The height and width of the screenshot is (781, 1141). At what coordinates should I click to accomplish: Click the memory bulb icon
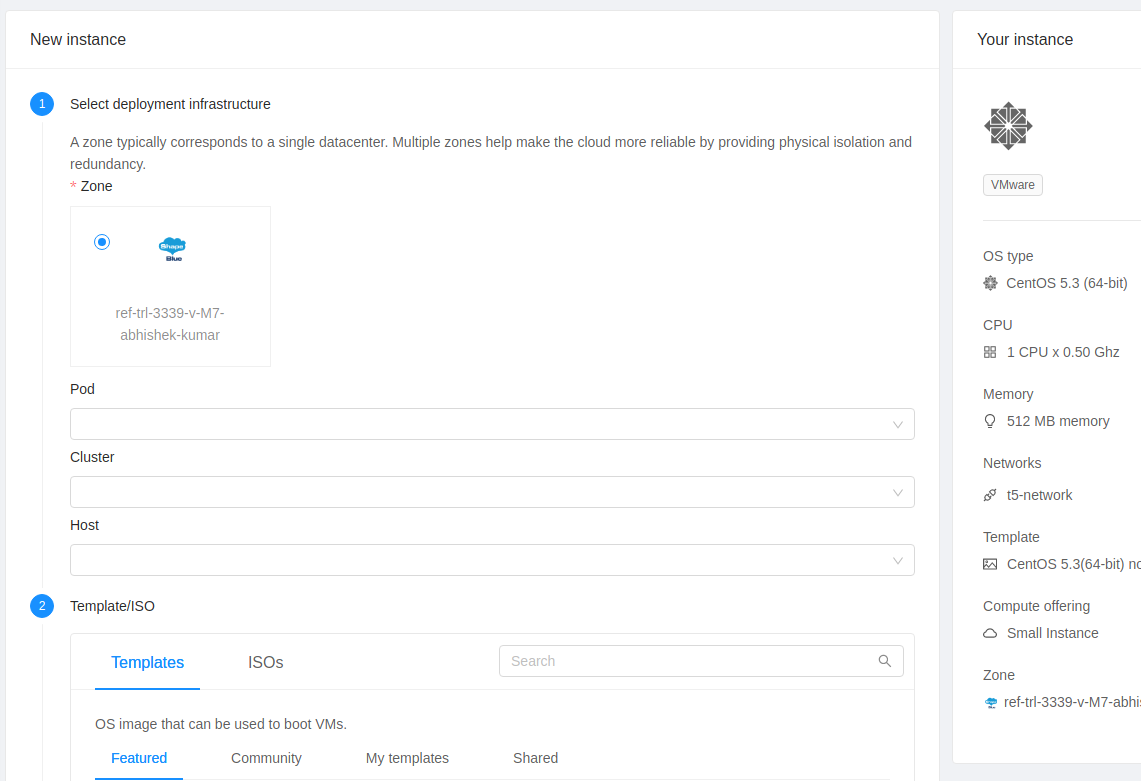pos(990,421)
